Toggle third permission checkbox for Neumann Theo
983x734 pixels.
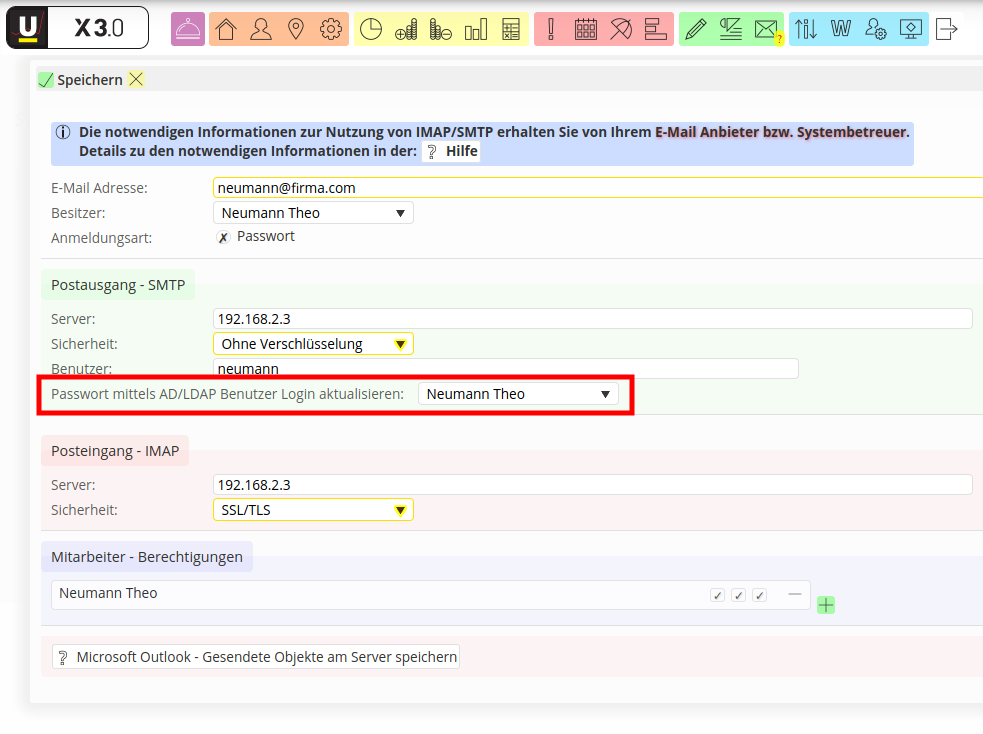point(759,595)
